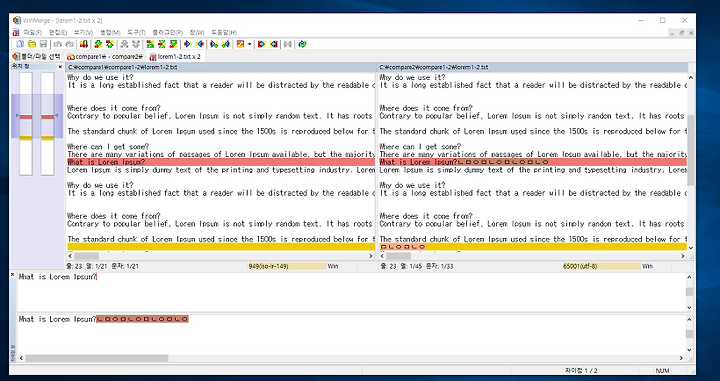The height and width of the screenshot is (381, 720).
Task: Click the right pane 'Win' line-ending indicator
Action: click(x=655, y=266)
